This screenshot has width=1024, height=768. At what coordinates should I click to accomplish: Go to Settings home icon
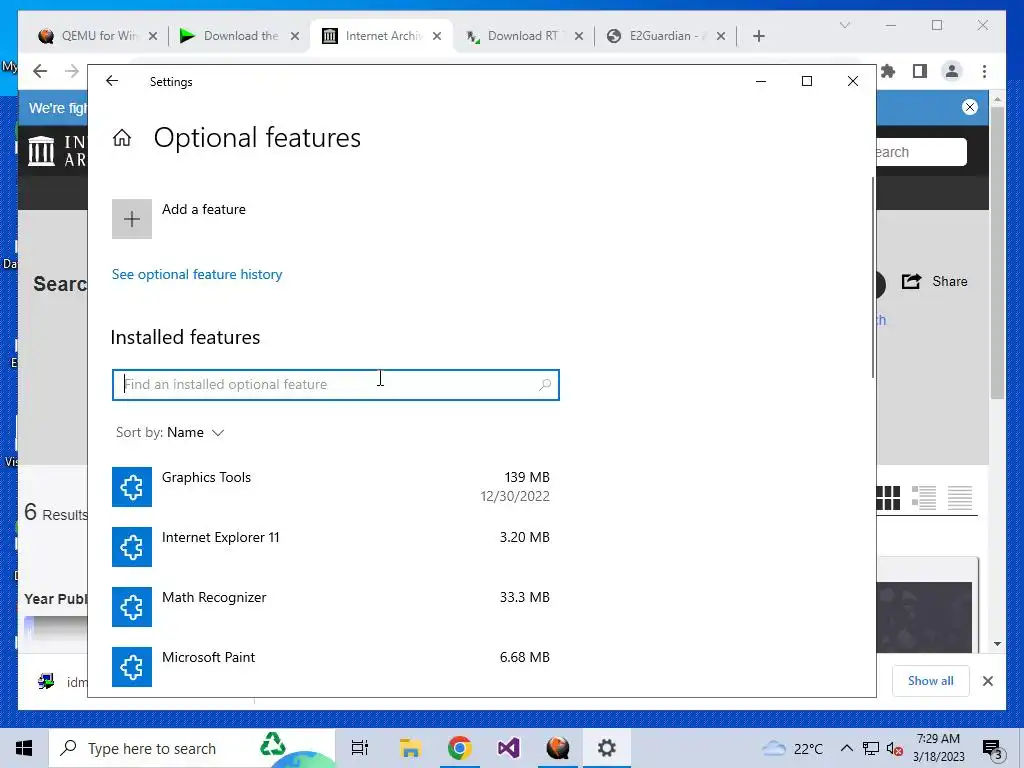pyautogui.click(x=122, y=138)
